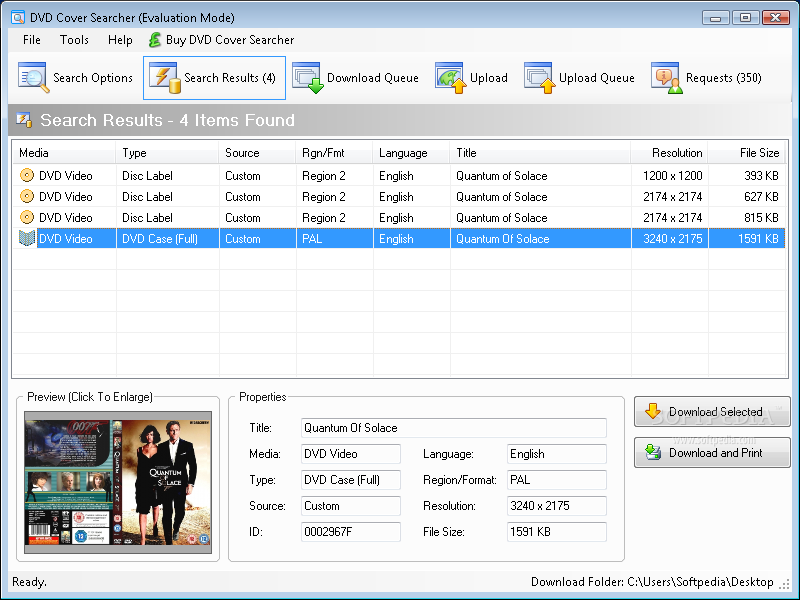The image size is (800, 600).
Task: Click the Source field Custom
Action: [351, 506]
